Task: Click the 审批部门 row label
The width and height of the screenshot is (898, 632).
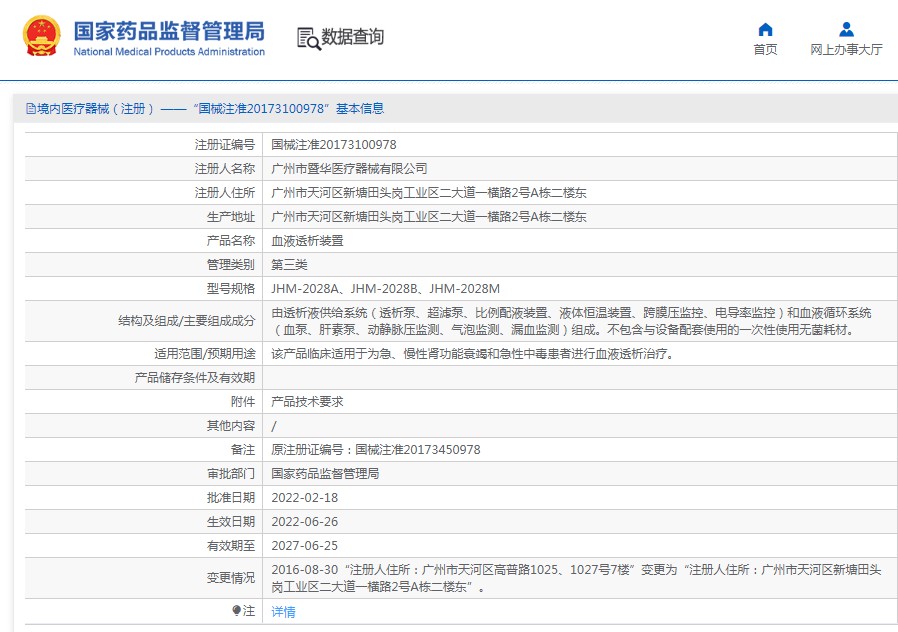Action: 231,474
